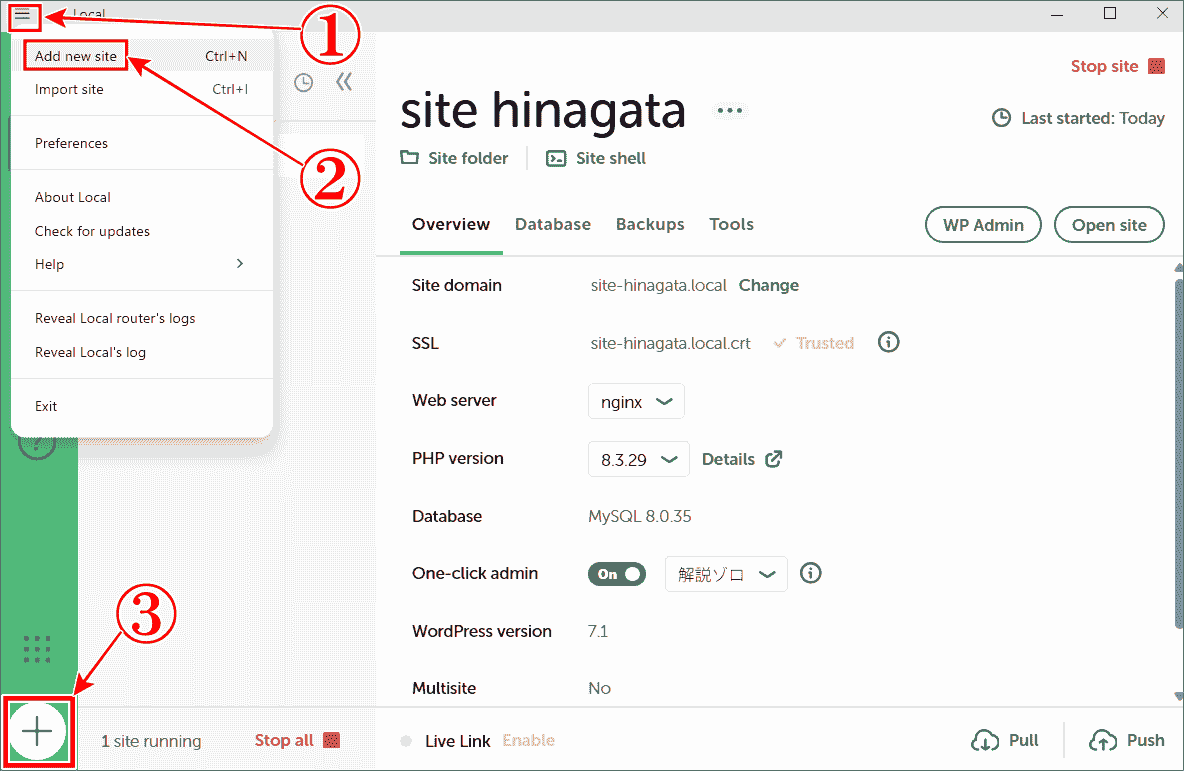Click the site-hinagata.local domain text
The image size is (1184, 771).
[x=658, y=285]
